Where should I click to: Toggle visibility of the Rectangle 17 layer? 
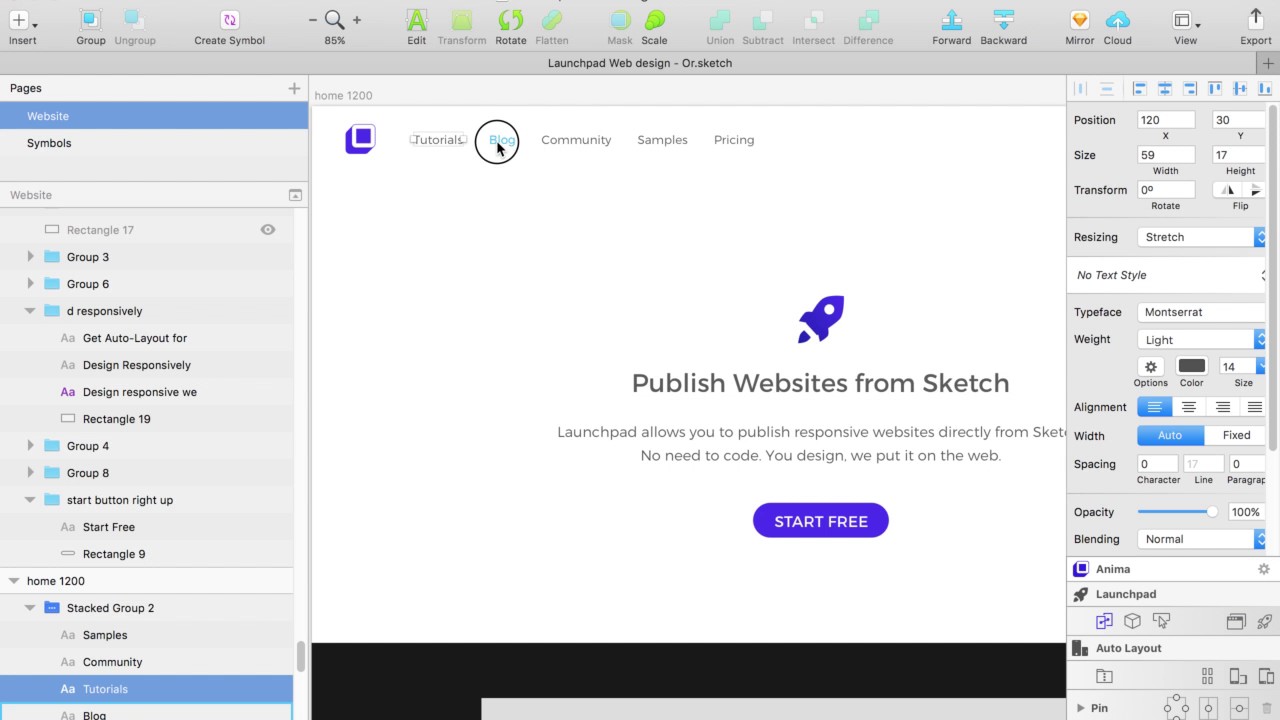pyautogui.click(x=267, y=229)
